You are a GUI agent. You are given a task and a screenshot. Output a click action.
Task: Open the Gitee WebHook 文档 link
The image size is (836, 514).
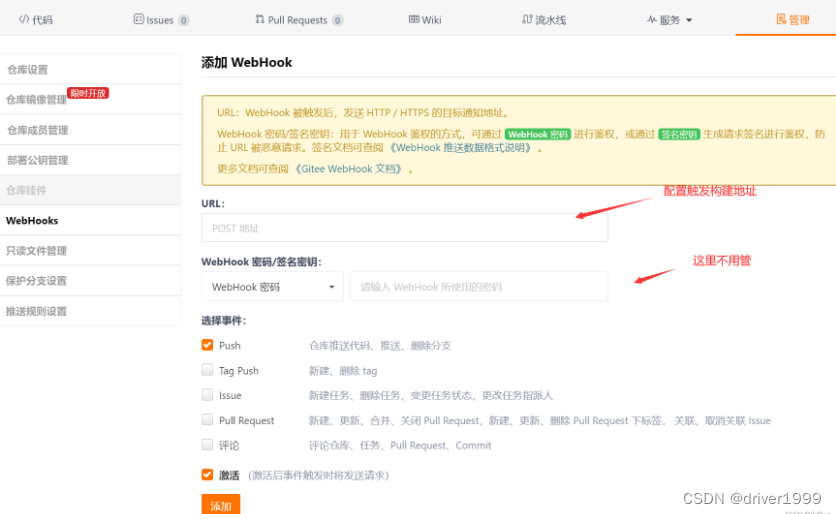(x=349, y=169)
